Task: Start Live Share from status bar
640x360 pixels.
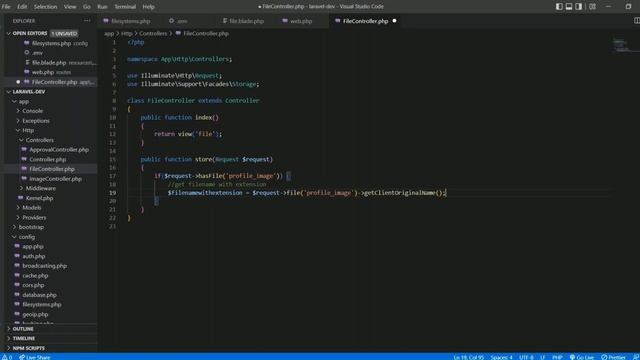Action: click(x=34, y=357)
